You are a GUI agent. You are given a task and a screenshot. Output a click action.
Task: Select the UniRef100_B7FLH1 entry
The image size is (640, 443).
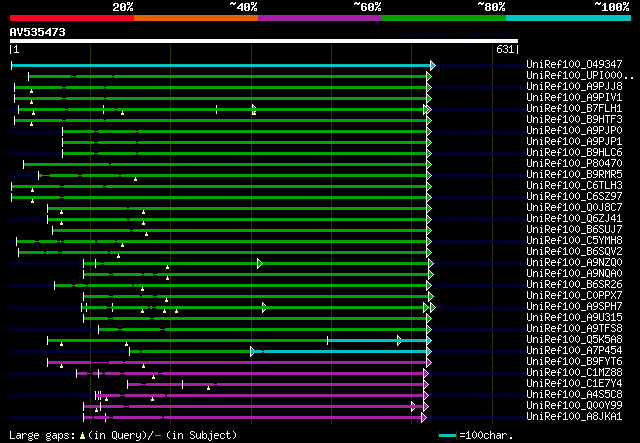click(x=574, y=108)
